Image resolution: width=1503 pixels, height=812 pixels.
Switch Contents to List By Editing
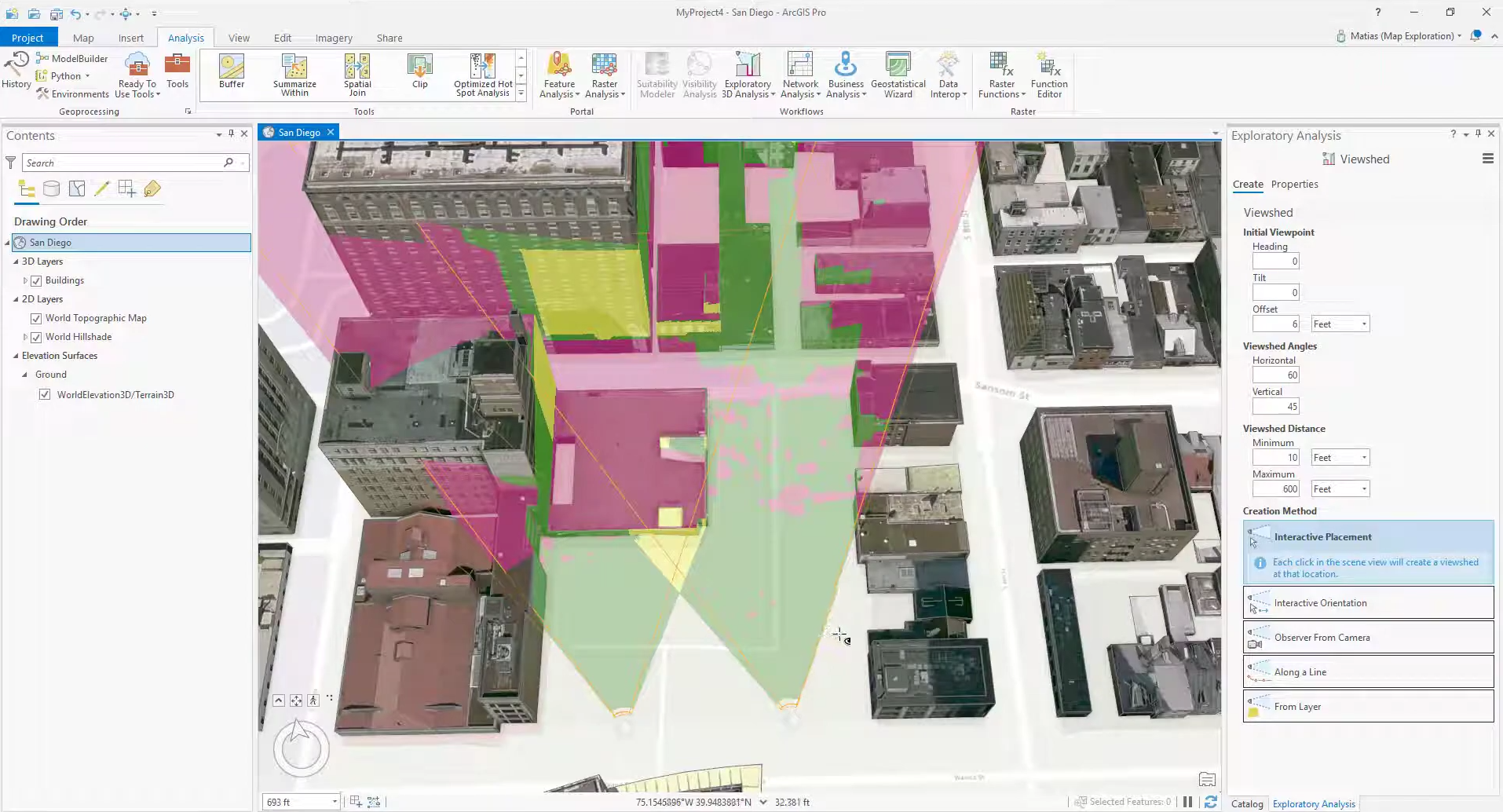101,188
